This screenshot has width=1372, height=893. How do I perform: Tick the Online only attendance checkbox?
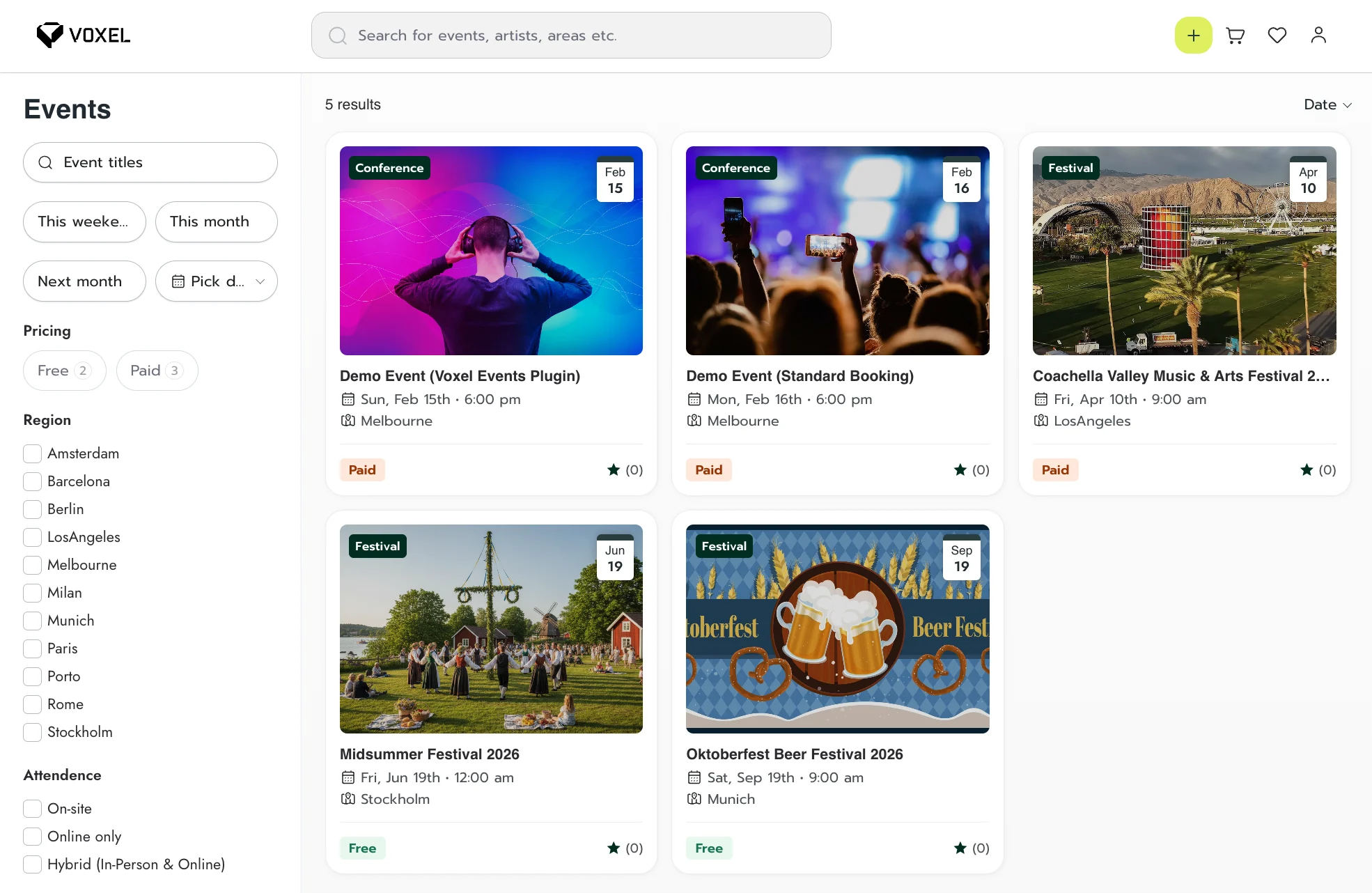tap(33, 837)
